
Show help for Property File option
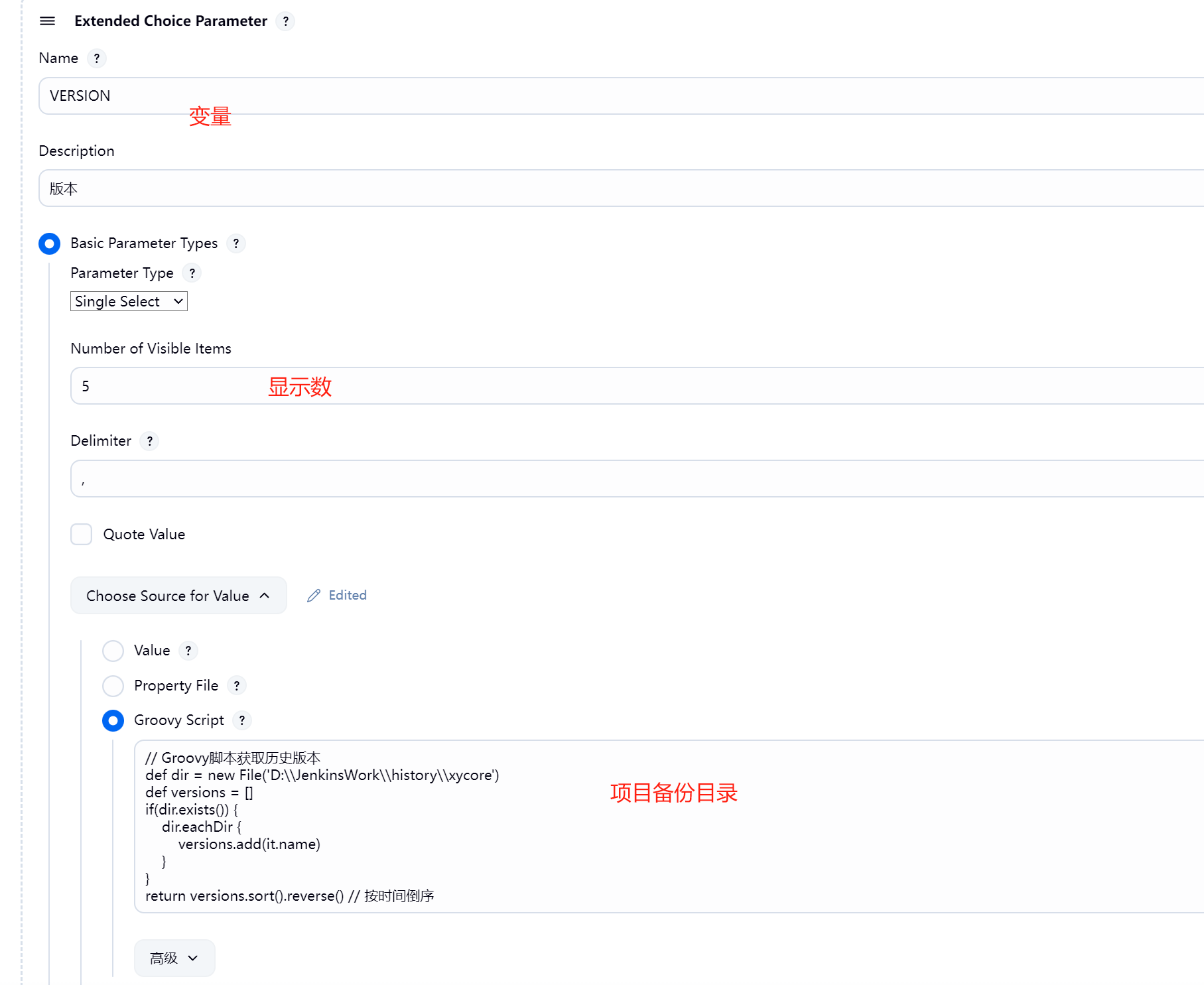point(237,686)
